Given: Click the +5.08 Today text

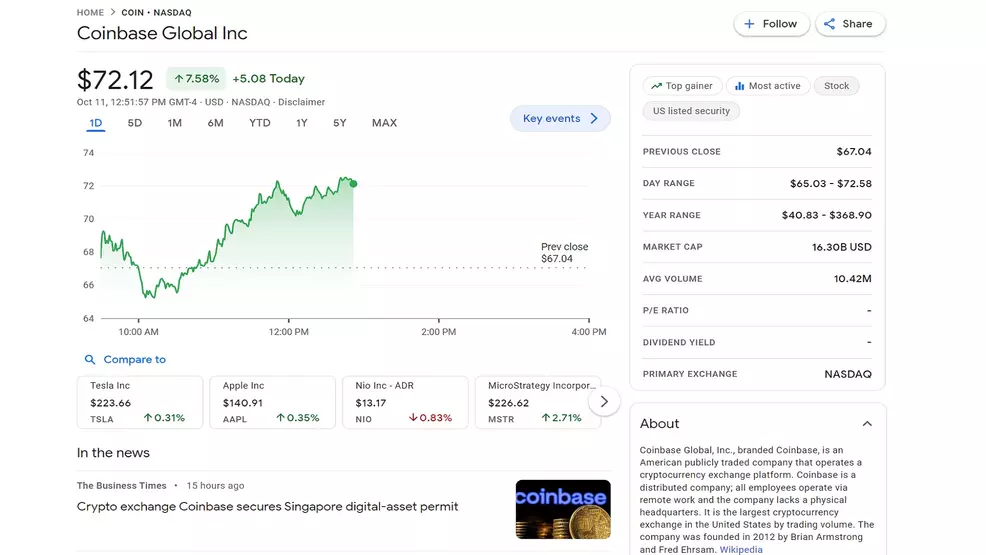Looking at the screenshot, I should (x=269, y=79).
